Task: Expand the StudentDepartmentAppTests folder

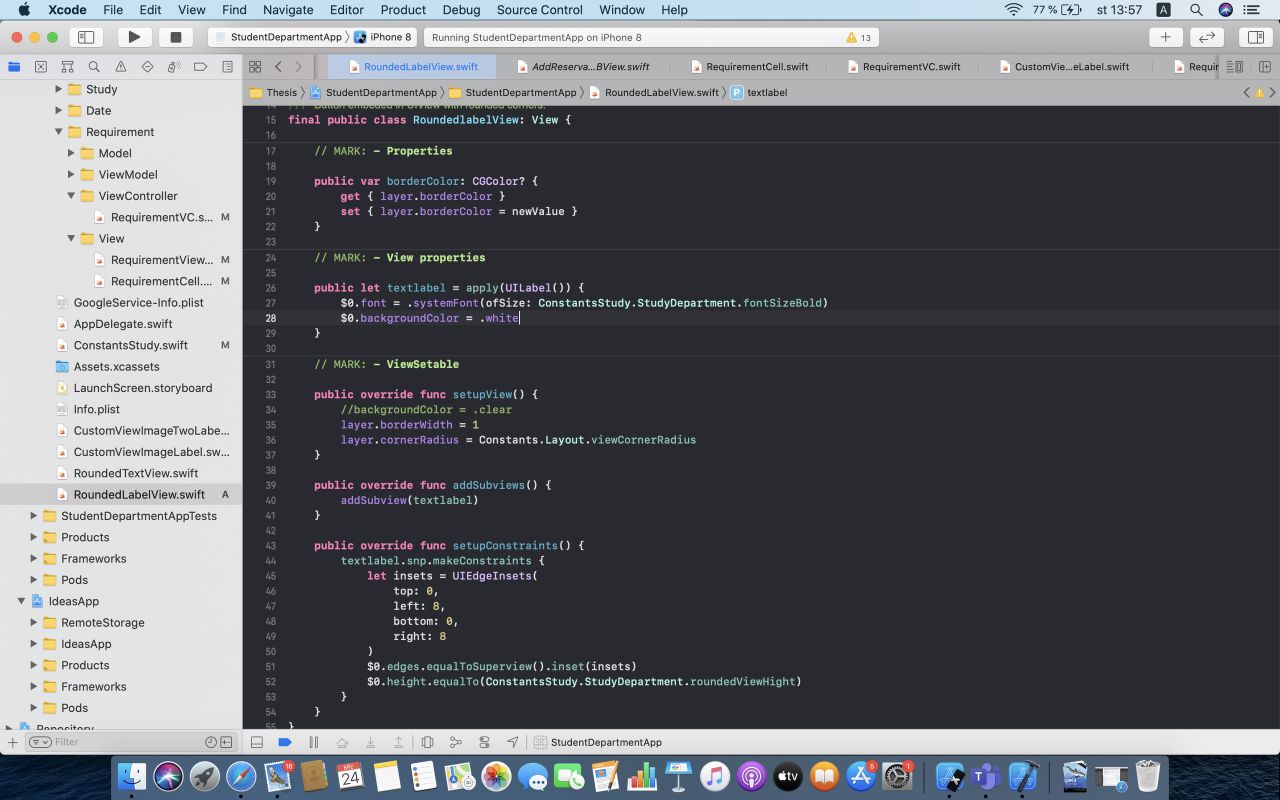Action: tap(34, 516)
